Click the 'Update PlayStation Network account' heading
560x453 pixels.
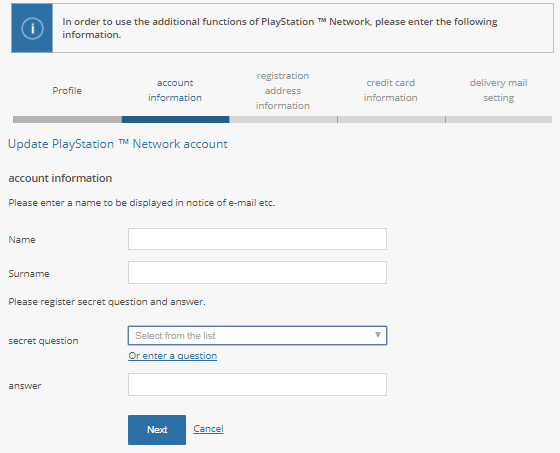click(x=118, y=144)
